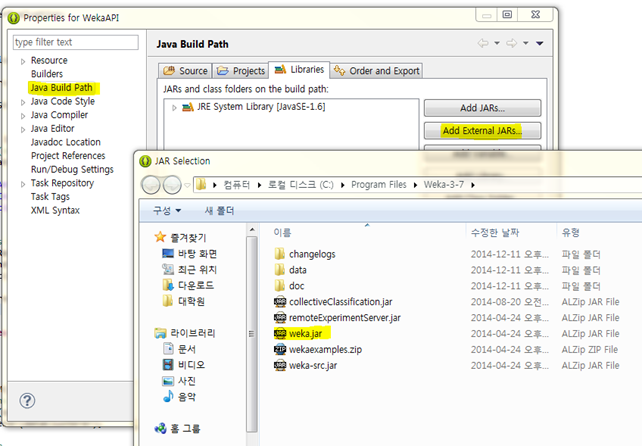Select Javadoc Location in the tree
This screenshot has height=446, width=642.
tap(66, 142)
